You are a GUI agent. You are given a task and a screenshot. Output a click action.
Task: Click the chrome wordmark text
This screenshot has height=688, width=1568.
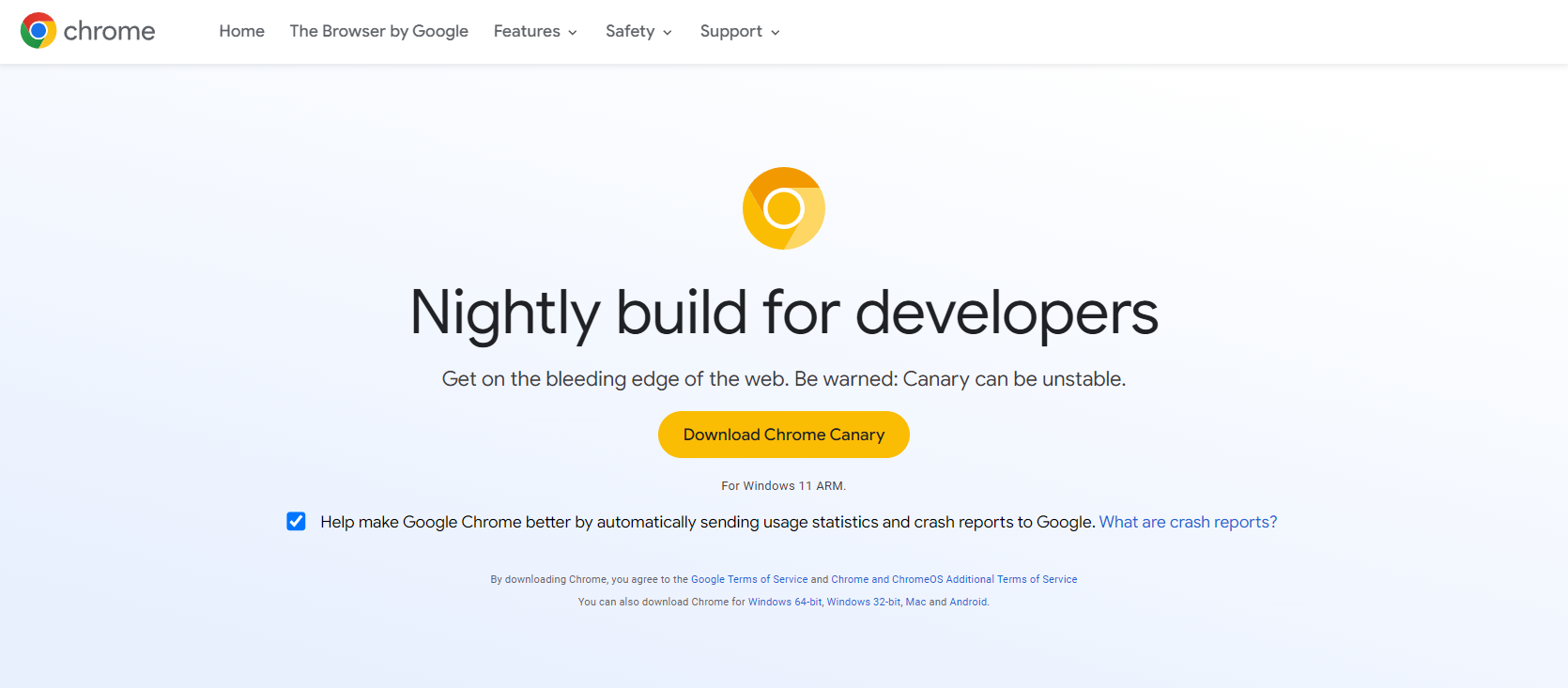click(109, 31)
